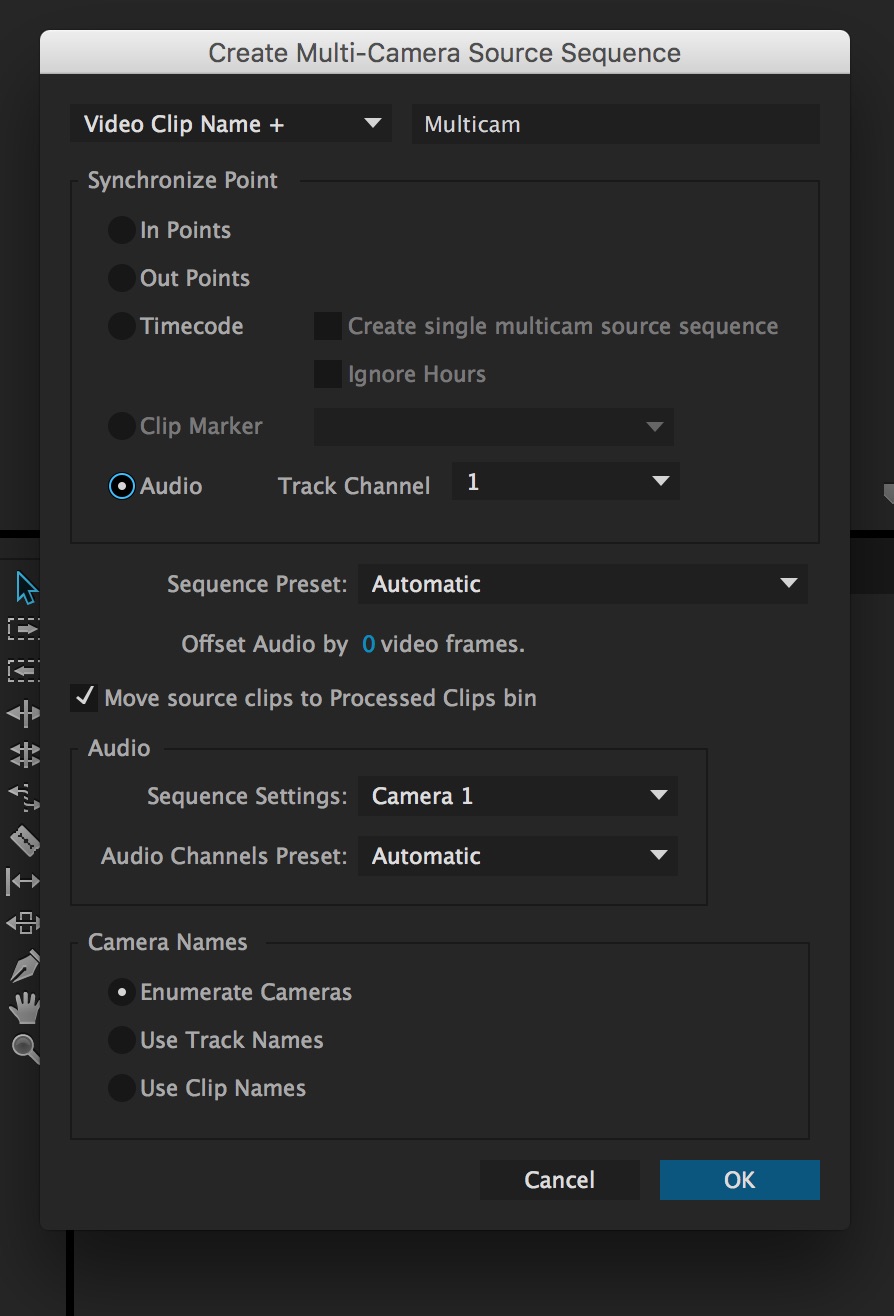Screen dimensions: 894x1316
Task: Open the Audio Channels Preset dropdown
Action: tap(518, 856)
